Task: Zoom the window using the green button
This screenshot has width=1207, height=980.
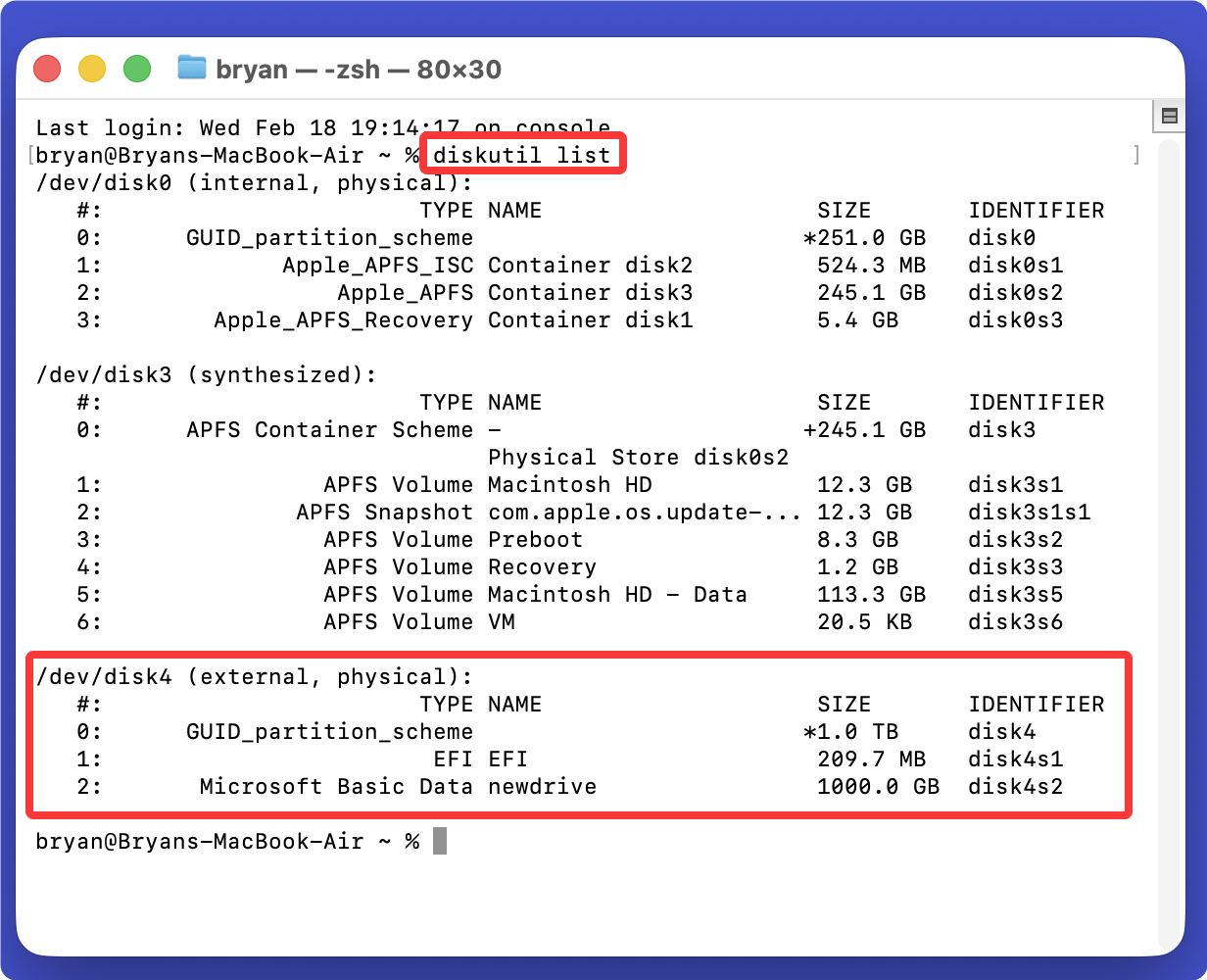Action: (x=137, y=69)
